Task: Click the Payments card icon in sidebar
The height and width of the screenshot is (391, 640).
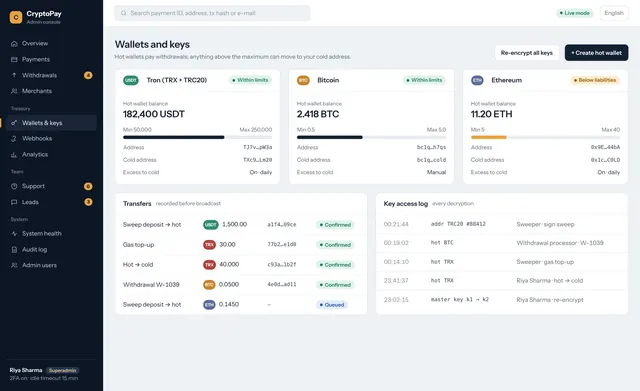Action: 14,59
